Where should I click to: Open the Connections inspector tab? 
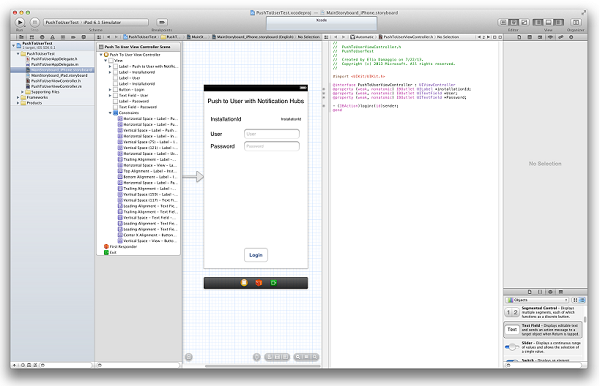571,37
